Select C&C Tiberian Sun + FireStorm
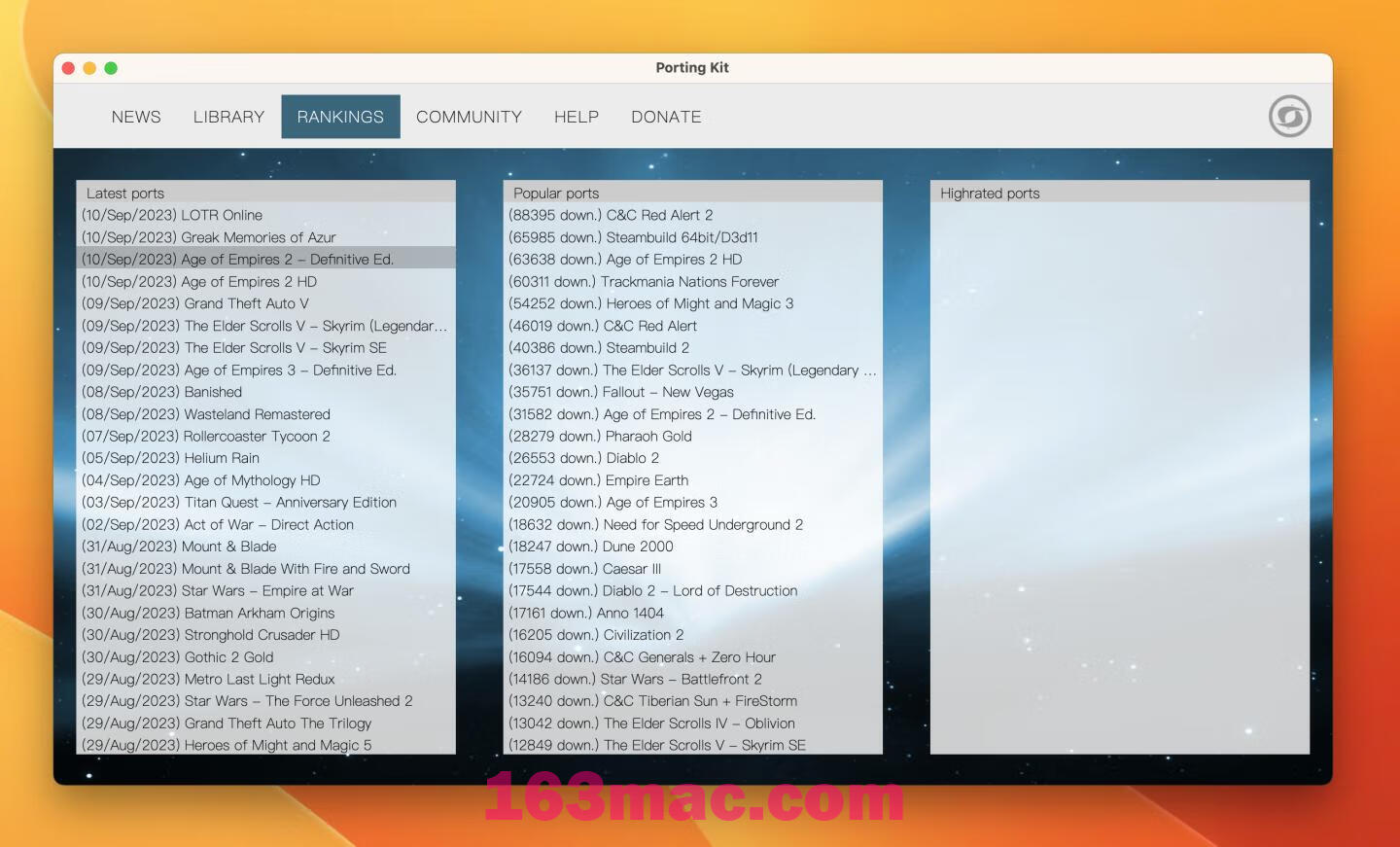Viewport: 1400px width, 847px height. [693, 701]
